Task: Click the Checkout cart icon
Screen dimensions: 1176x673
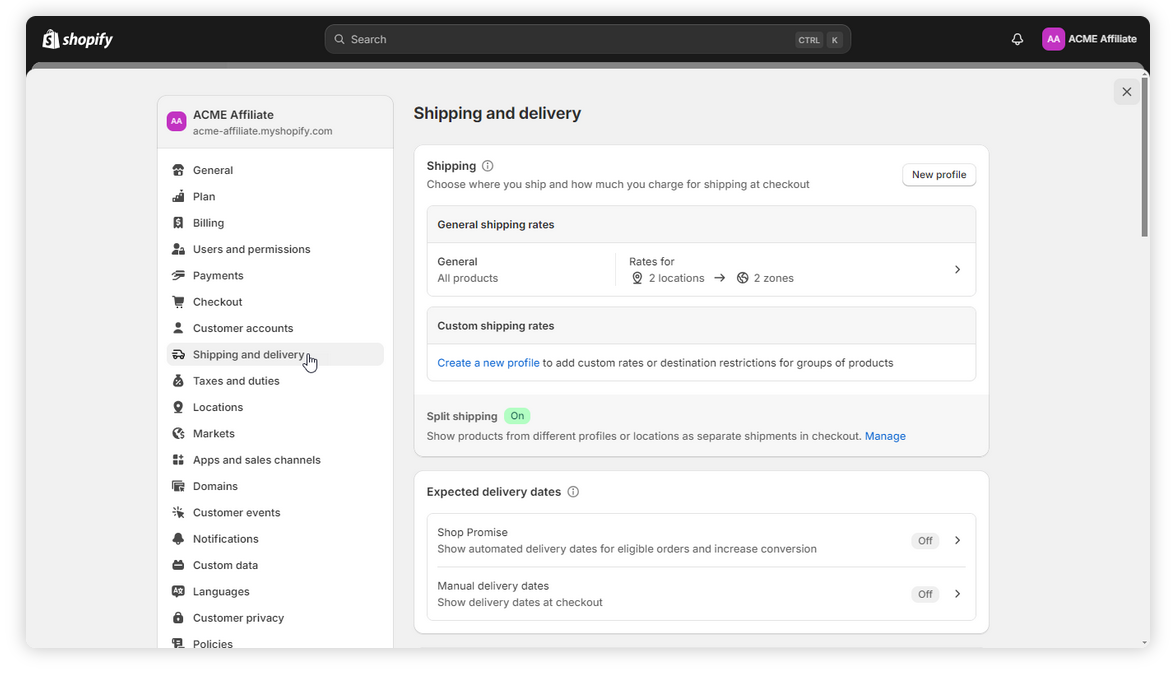Action: 178,302
